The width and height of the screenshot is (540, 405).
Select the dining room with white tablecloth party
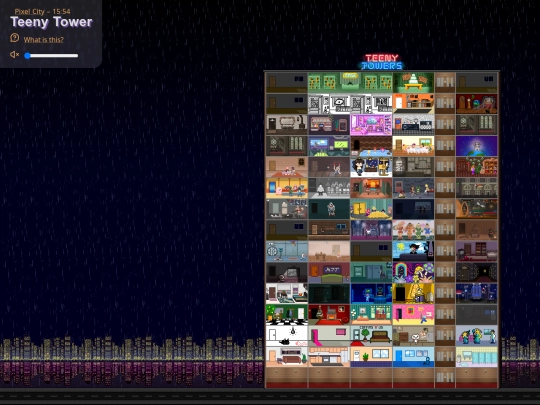[x=413, y=146]
